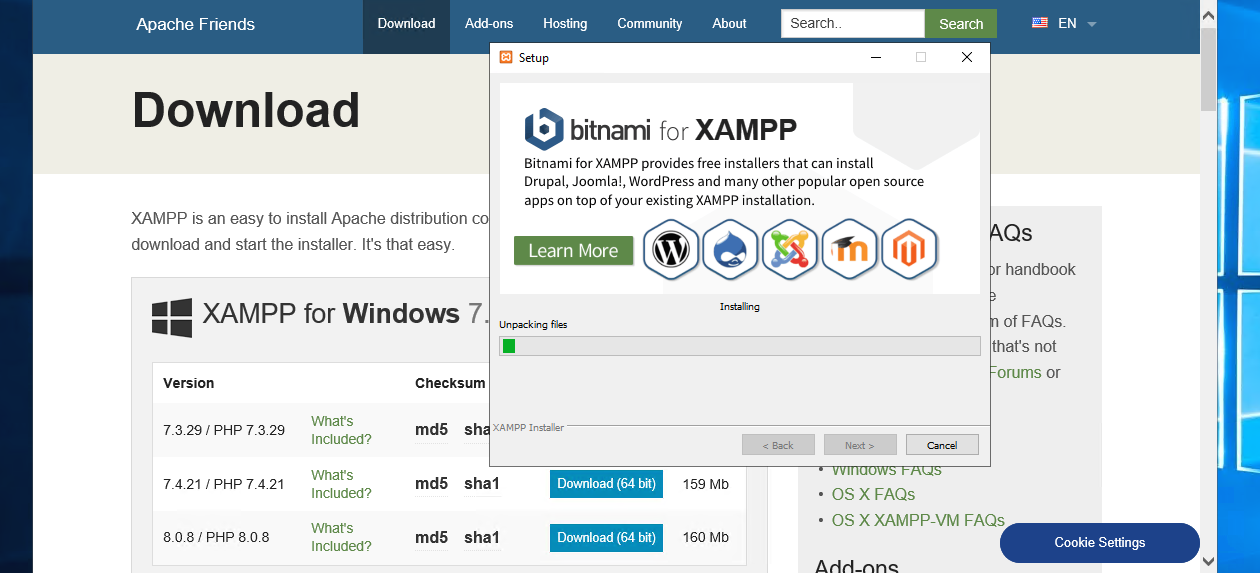
Task: Open the Hosting menu item
Action: [565, 23]
